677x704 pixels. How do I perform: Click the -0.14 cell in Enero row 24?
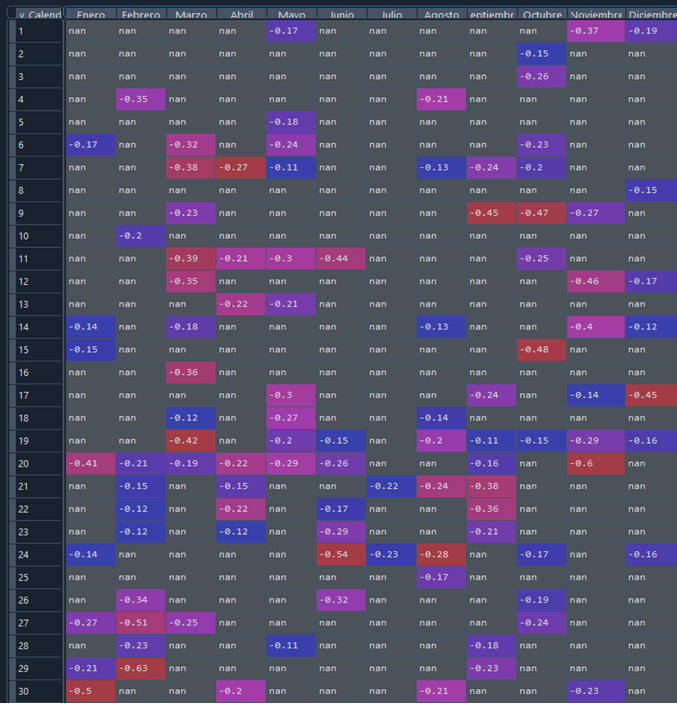(91, 554)
